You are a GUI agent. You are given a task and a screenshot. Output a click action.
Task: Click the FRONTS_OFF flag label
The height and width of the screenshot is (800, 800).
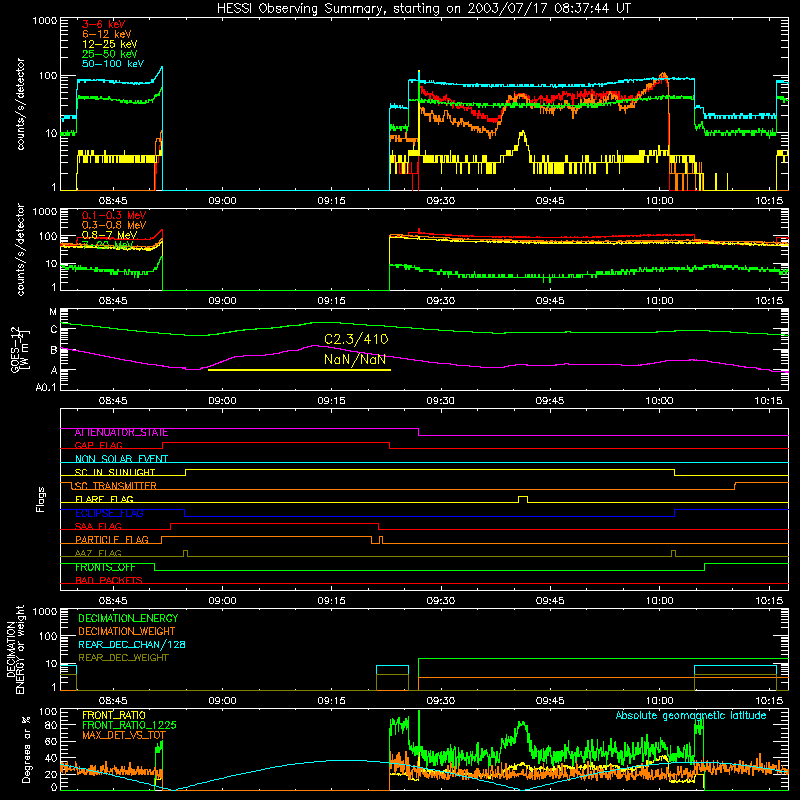click(x=105, y=567)
